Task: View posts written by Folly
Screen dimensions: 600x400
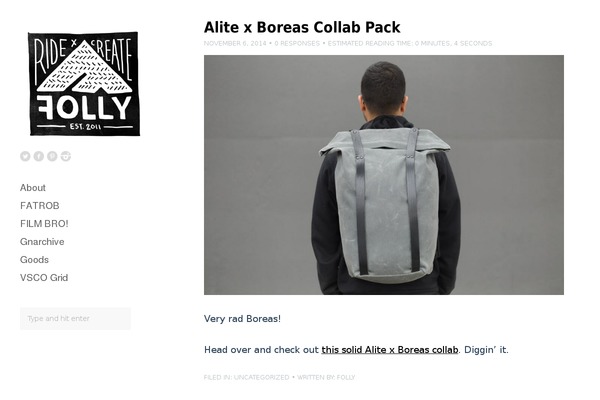Action: click(x=346, y=377)
